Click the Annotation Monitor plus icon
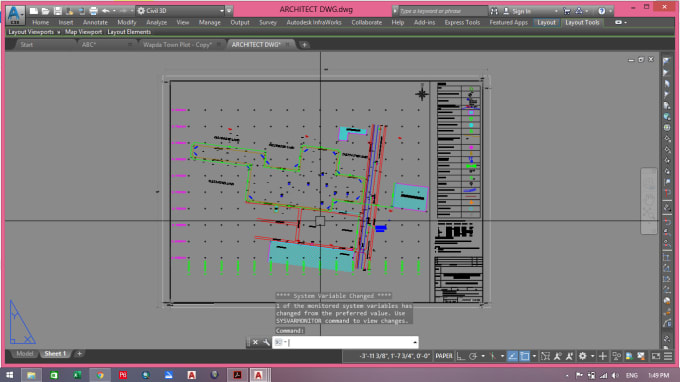This screenshot has height=382, width=680. click(603, 356)
